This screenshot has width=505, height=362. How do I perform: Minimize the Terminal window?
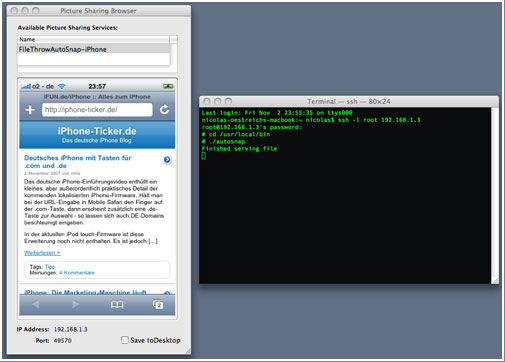pos(217,101)
